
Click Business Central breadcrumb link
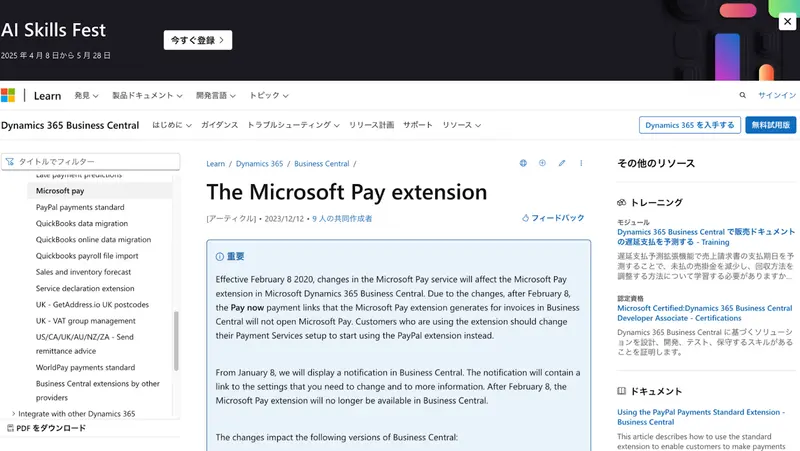point(321,164)
